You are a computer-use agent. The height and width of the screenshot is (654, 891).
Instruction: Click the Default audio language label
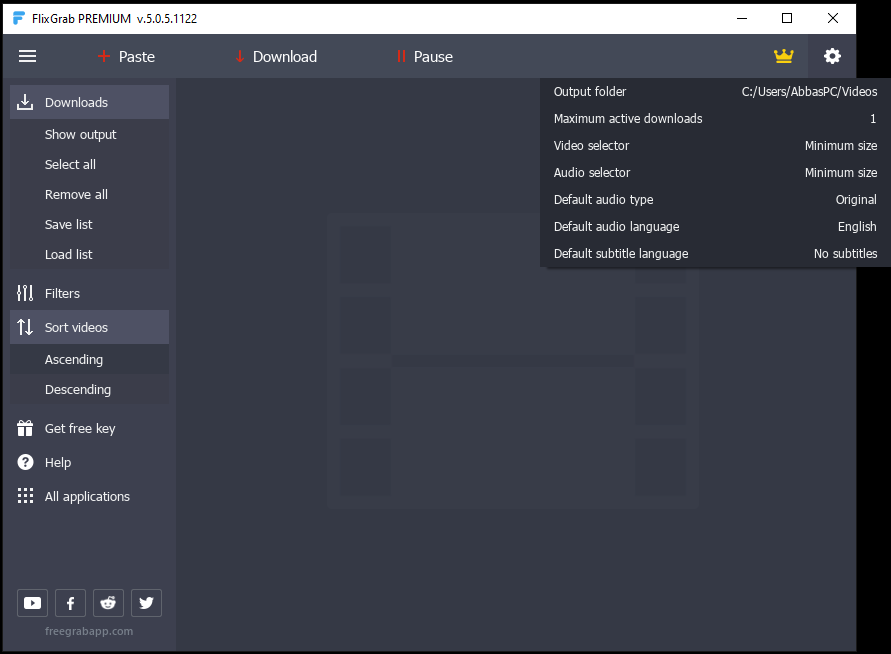tap(617, 227)
